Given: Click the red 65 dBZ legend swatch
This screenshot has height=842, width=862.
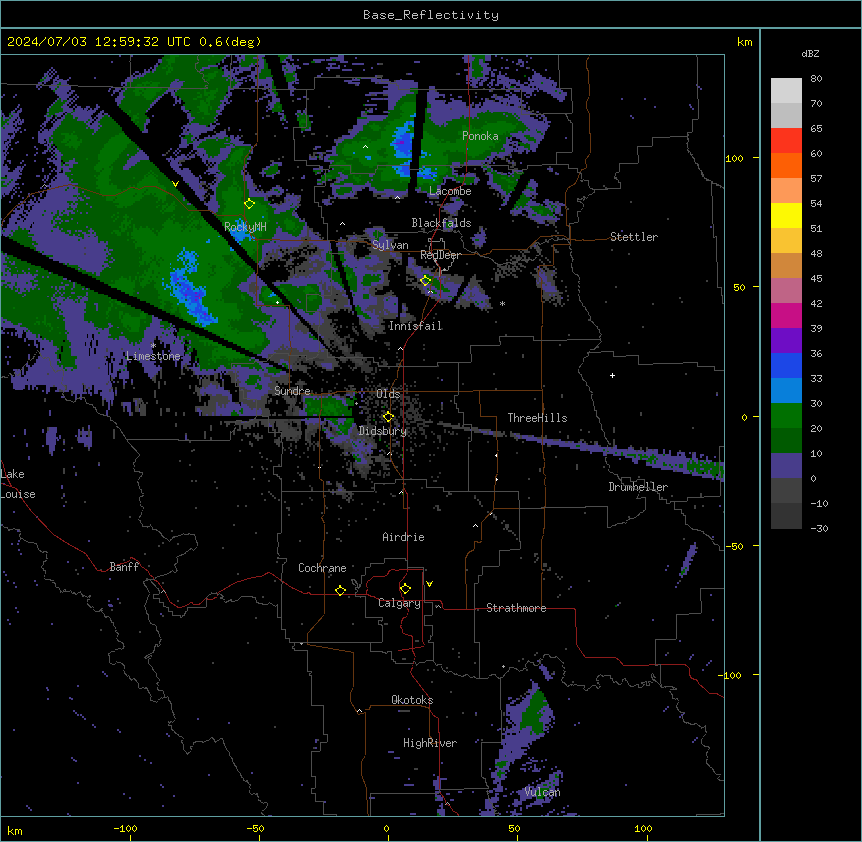Looking at the screenshot, I should (x=786, y=141).
